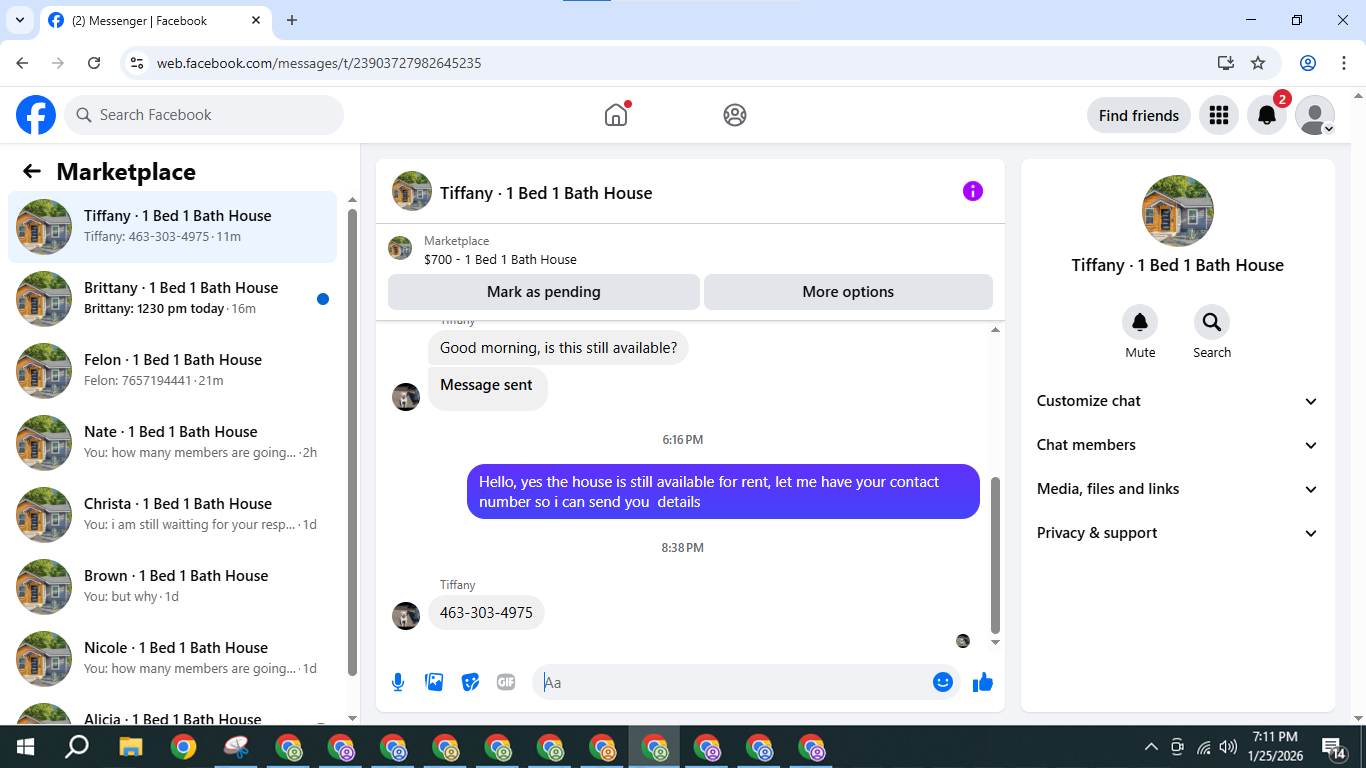The image size is (1366, 768).
Task: Open the Groups icon in top navigation
Action: tap(735, 115)
